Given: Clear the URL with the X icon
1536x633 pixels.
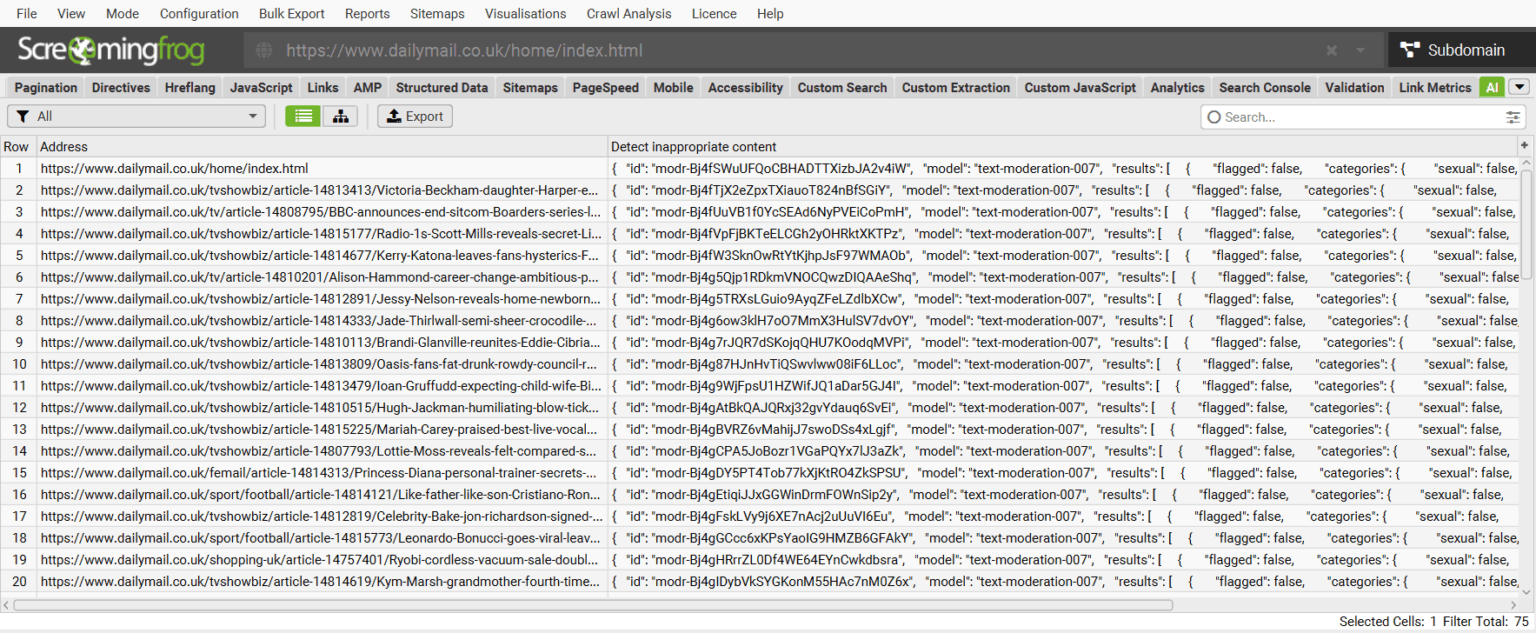Looking at the screenshot, I should tap(1332, 51).
